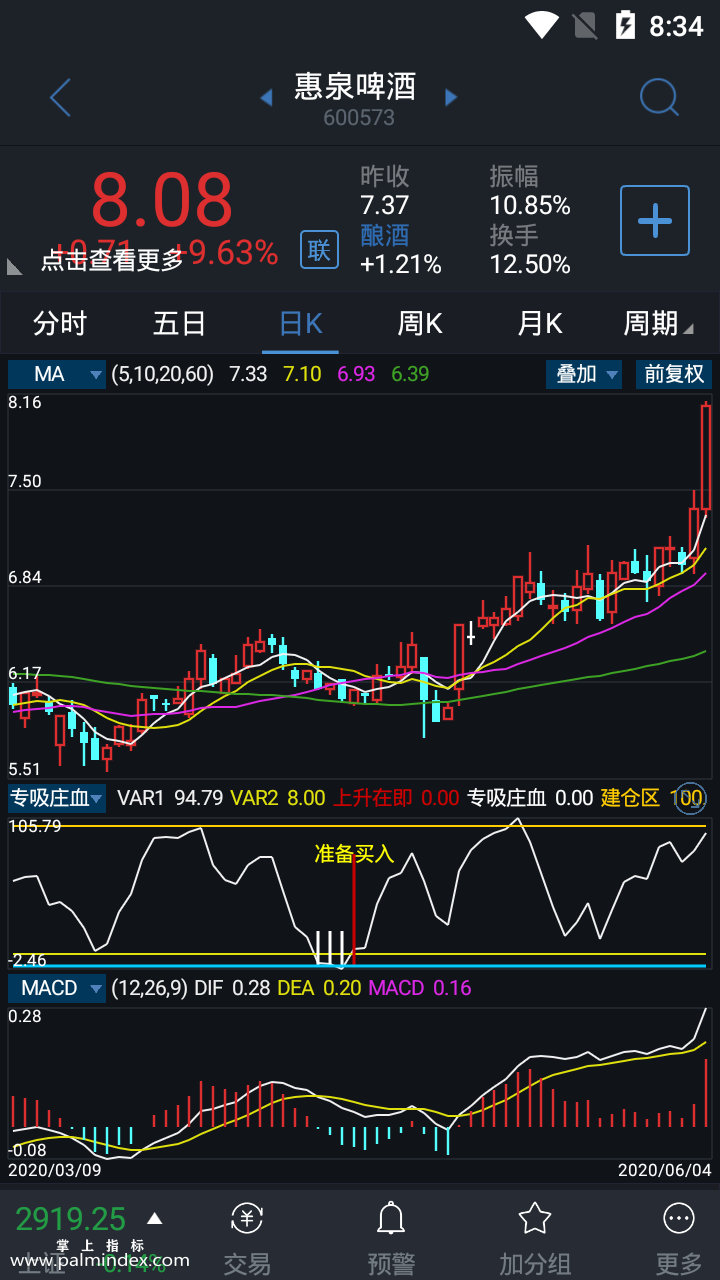Select the 日K daily chart tab

(300, 323)
